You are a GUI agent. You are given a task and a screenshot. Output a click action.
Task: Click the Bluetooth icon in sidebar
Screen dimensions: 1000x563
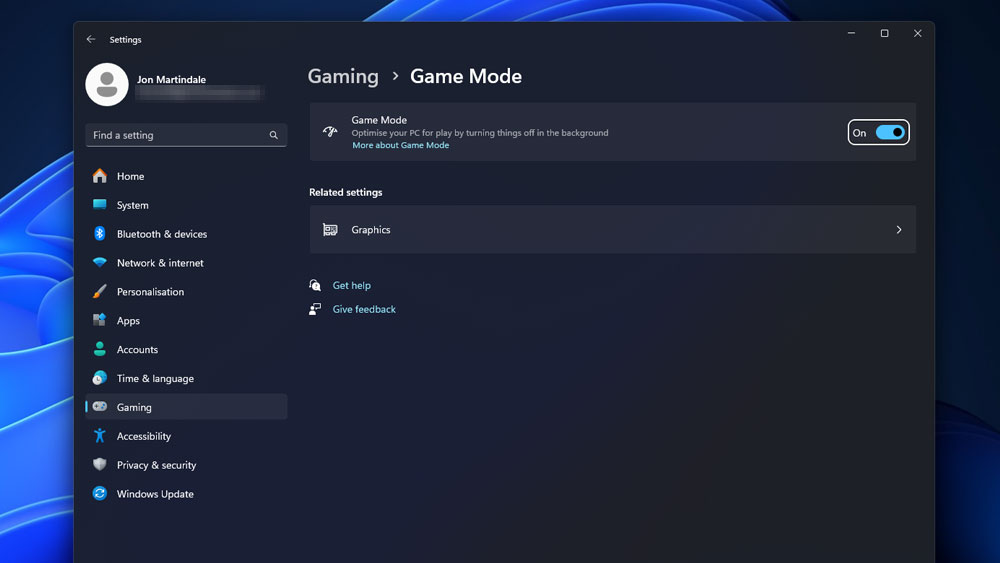click(x=99, y=233)
